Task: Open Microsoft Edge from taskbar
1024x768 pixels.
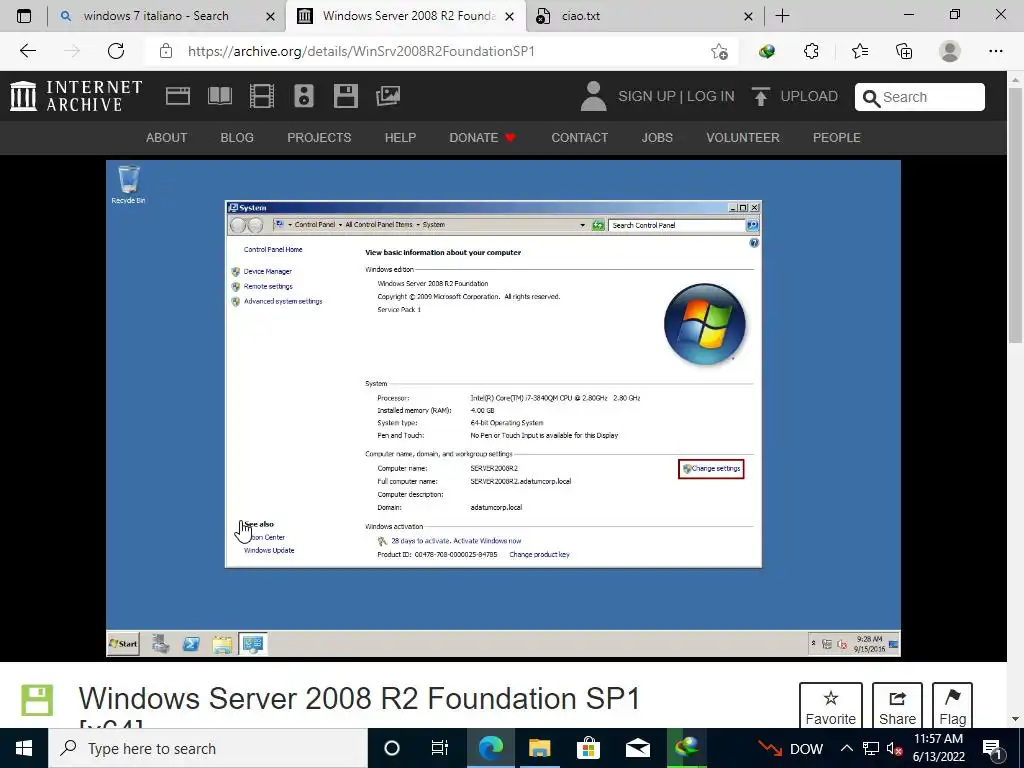Action: [490, 748]
